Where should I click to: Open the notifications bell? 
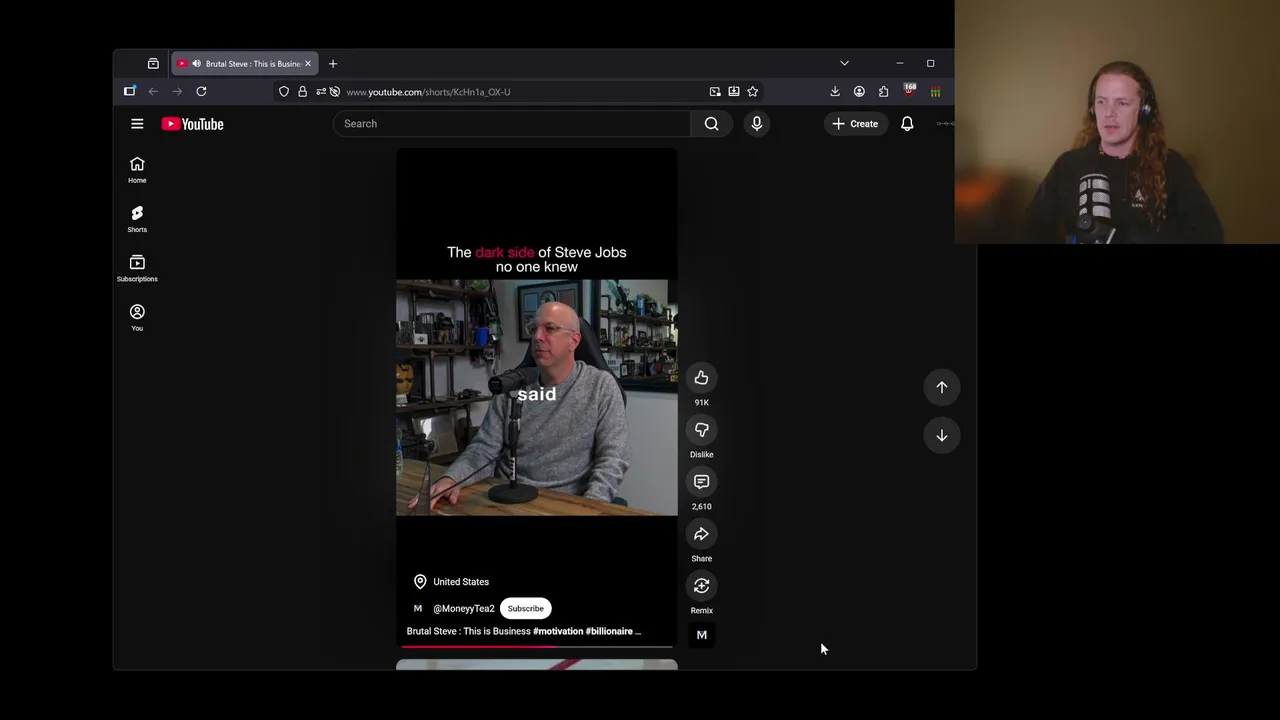coord(907,124)
